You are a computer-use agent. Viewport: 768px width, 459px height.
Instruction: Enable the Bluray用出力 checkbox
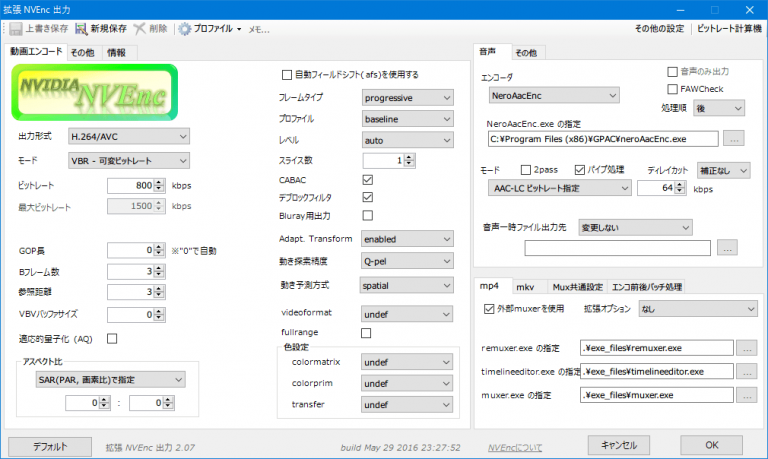point(368,216)
